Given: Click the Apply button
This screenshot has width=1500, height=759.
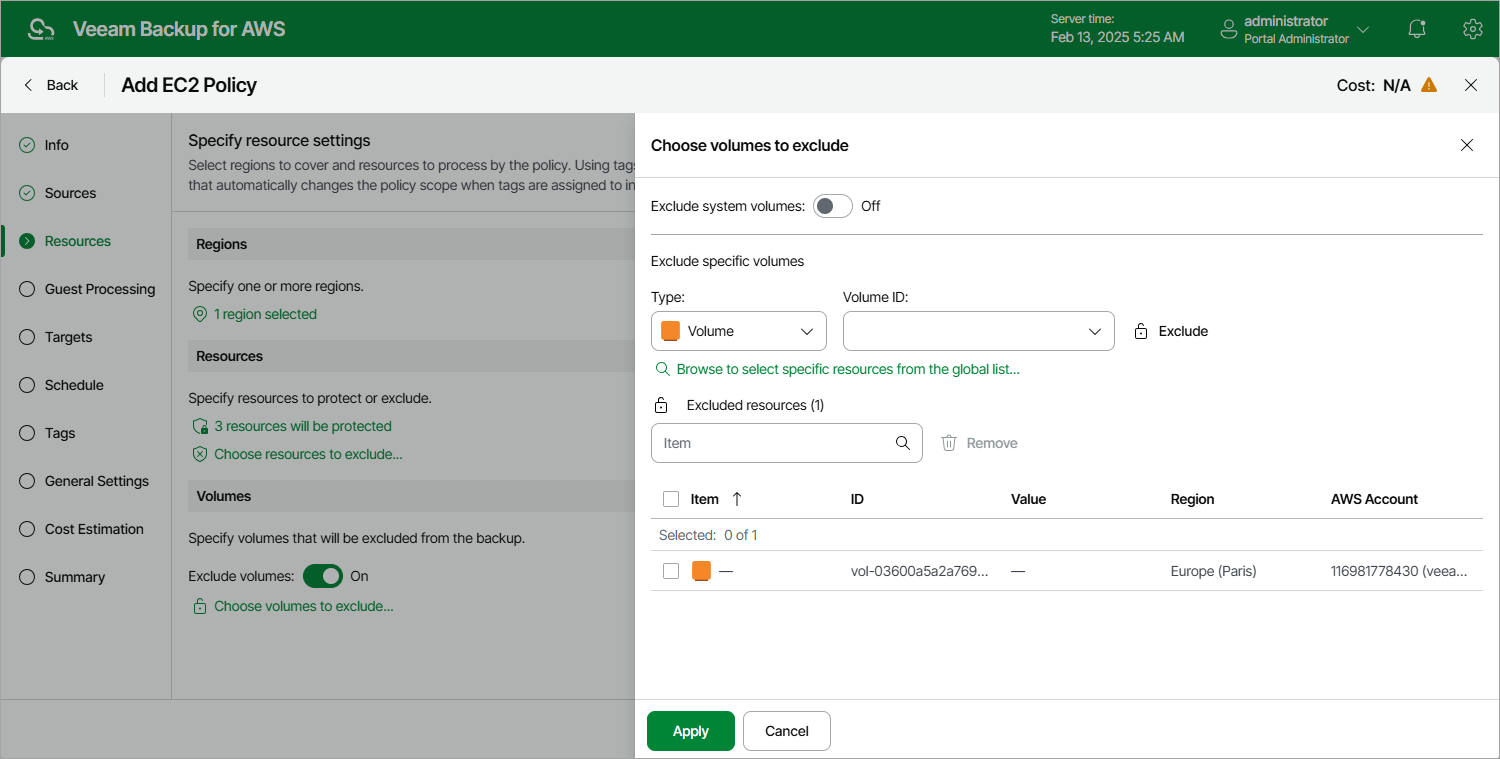Looking at the screenshot, I should [x=690, y=731].
